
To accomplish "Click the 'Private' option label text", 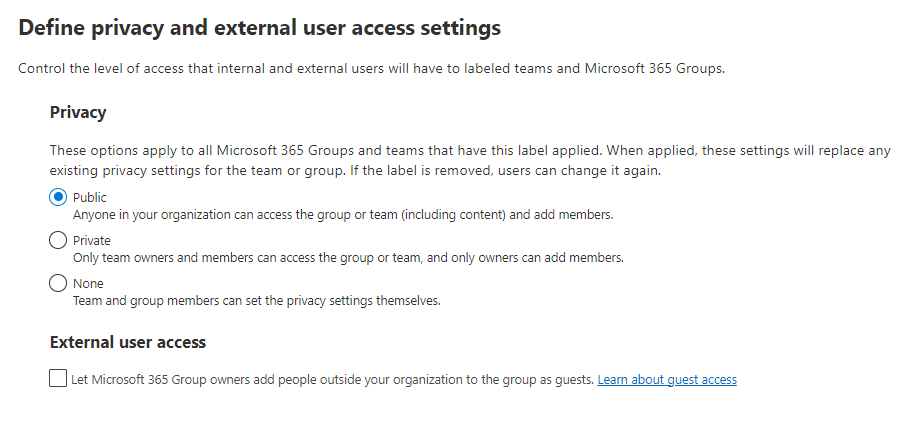I will click(x=92, y=241).
